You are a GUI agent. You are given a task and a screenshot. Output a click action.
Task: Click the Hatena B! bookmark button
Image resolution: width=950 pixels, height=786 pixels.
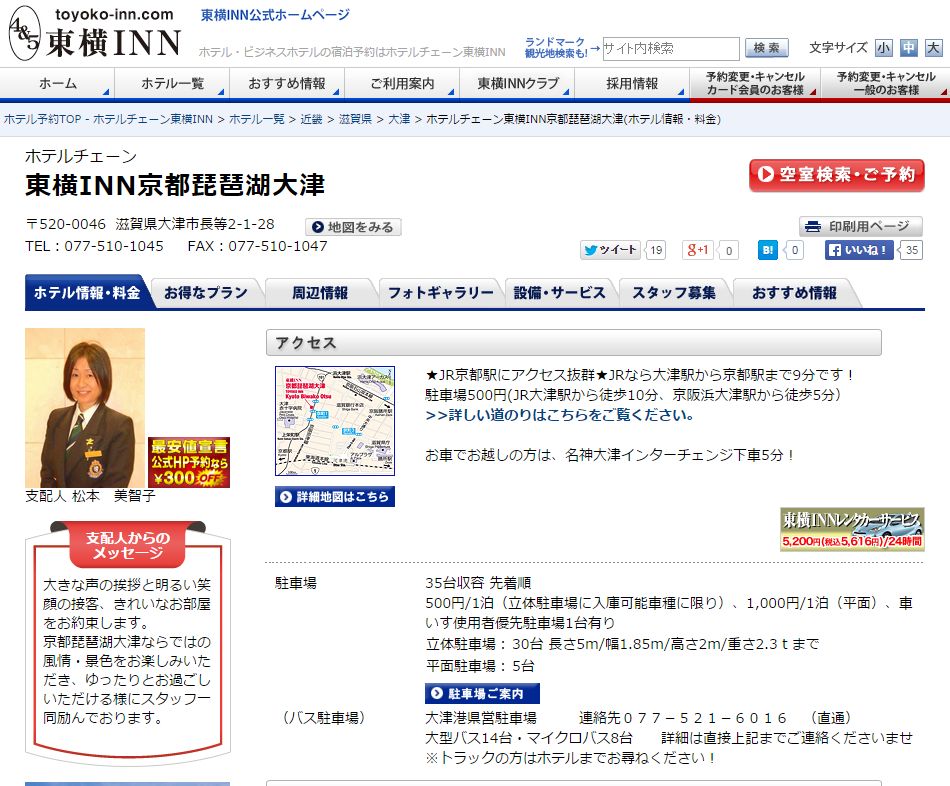768,250
